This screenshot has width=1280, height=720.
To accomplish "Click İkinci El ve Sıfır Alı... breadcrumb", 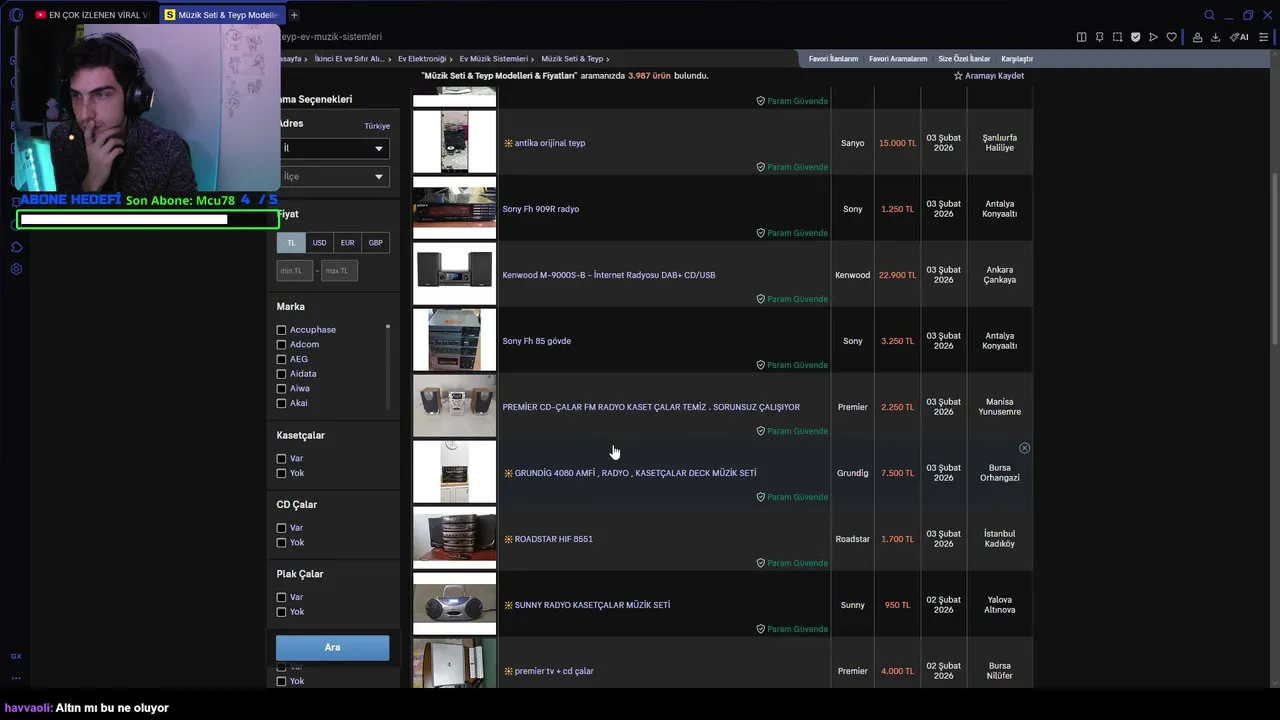I will (349, 59).
